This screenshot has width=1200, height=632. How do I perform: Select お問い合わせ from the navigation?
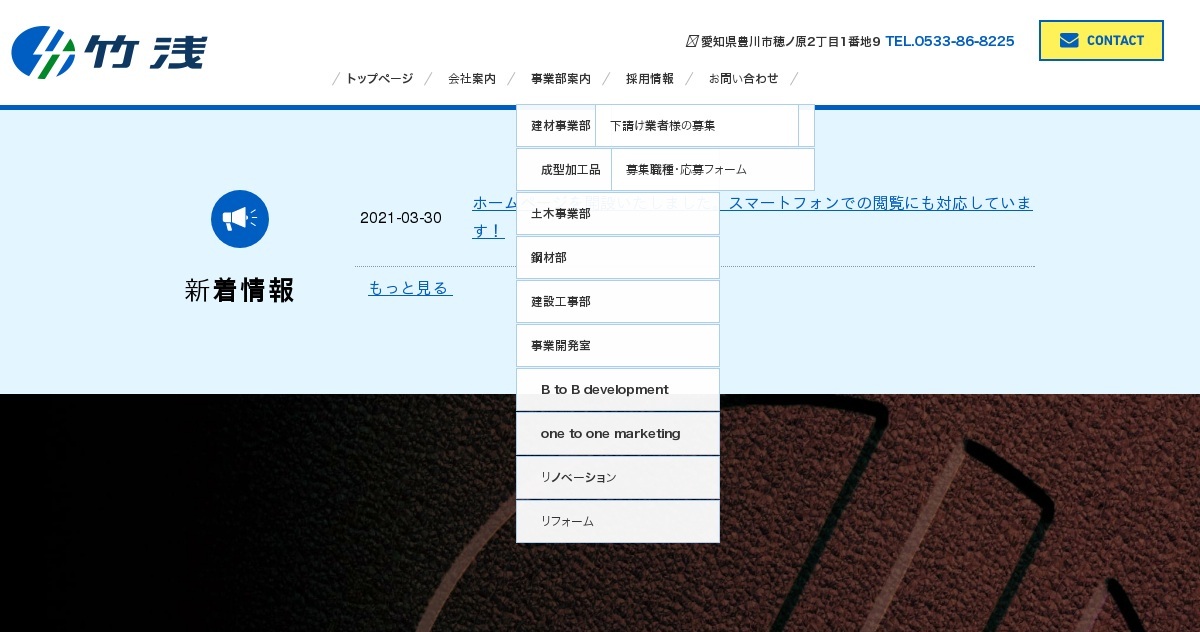coord(744,78)
